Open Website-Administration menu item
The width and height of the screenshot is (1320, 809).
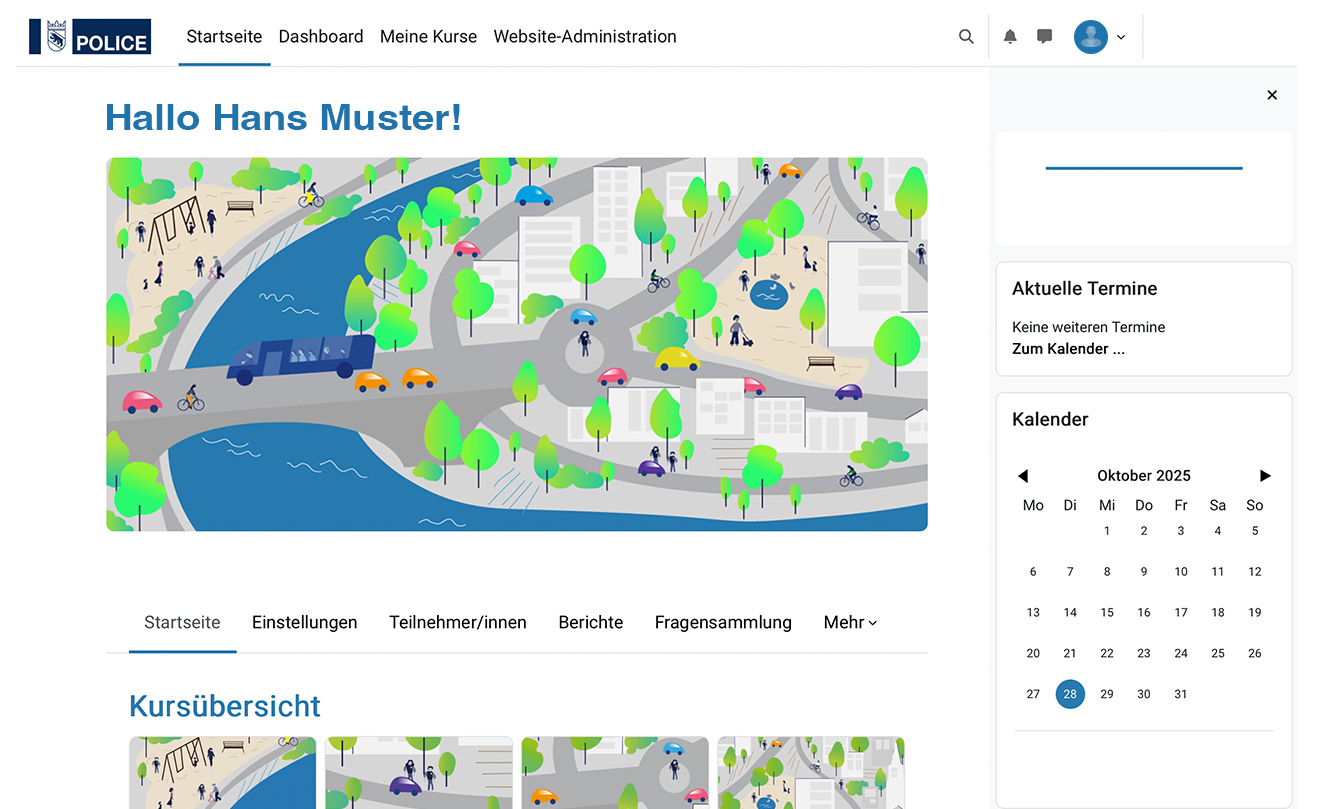pyautogui.click(x=585, y=37)
